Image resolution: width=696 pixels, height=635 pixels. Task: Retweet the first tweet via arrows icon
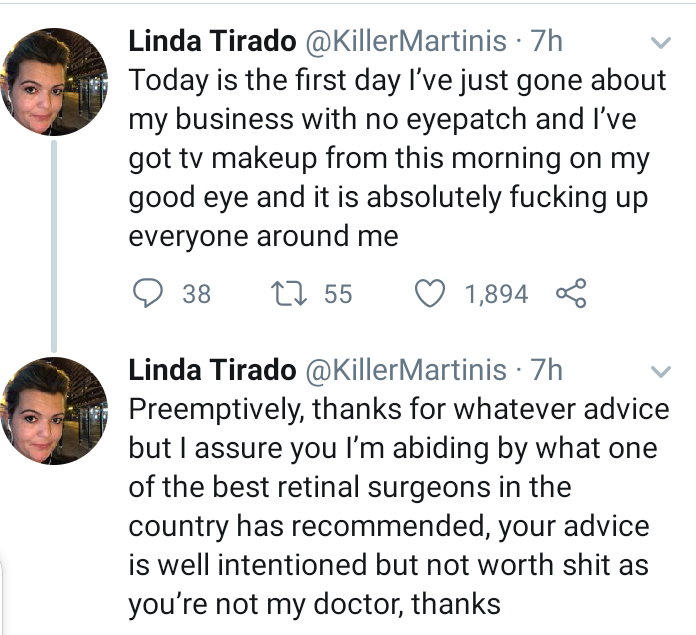coord(289,293)
